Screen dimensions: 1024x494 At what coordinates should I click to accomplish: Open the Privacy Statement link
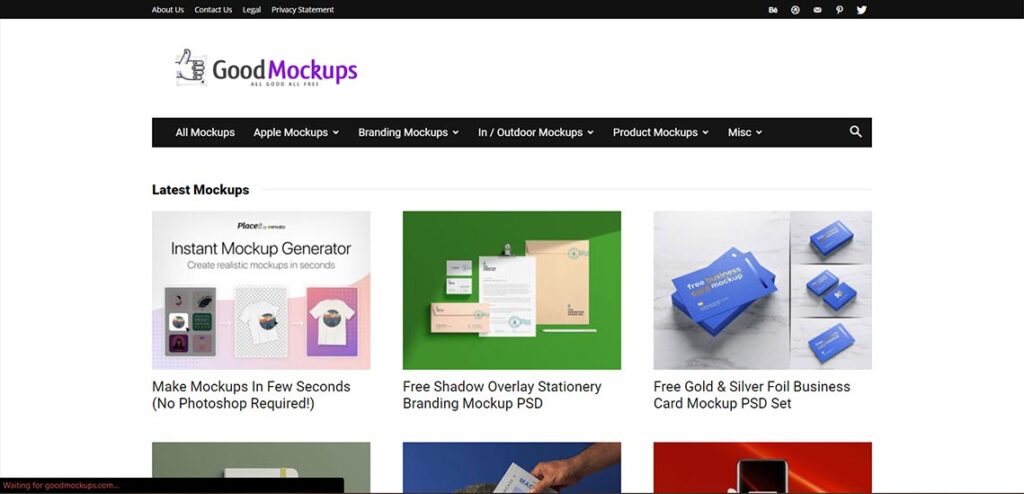pyautogui.click(x=302, y=10)
